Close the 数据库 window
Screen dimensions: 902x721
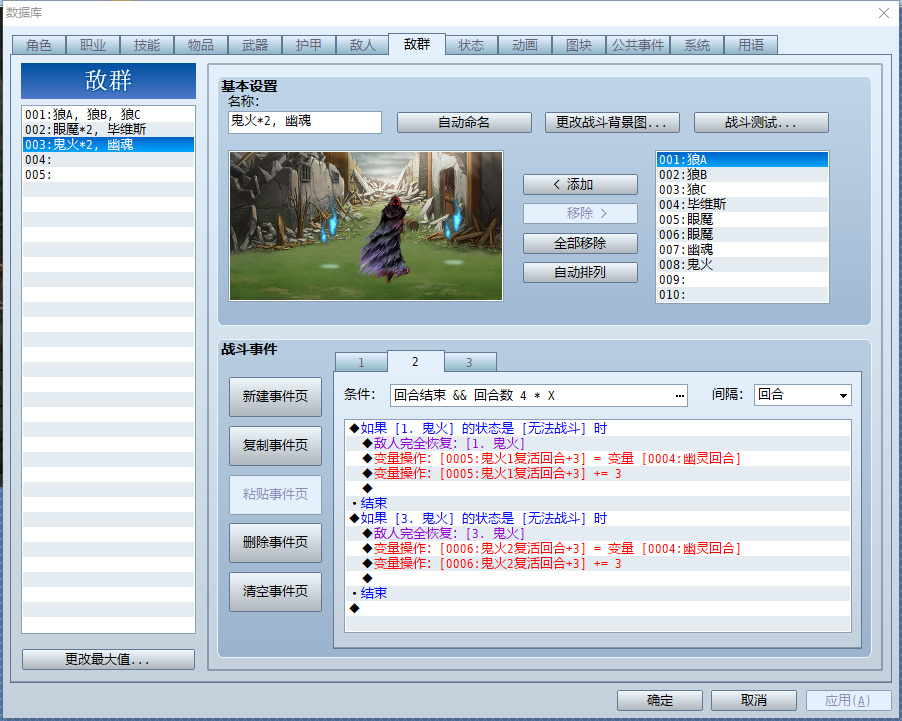click(x=884, y=13)
